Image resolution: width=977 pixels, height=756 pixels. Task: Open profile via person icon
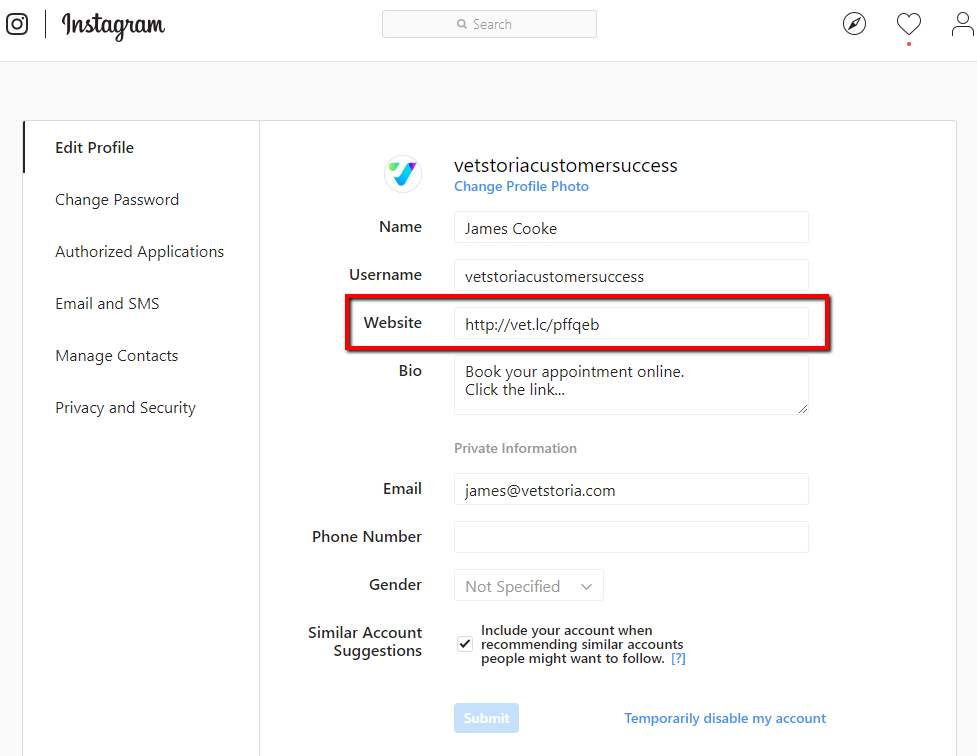click(x=963, y=24)
